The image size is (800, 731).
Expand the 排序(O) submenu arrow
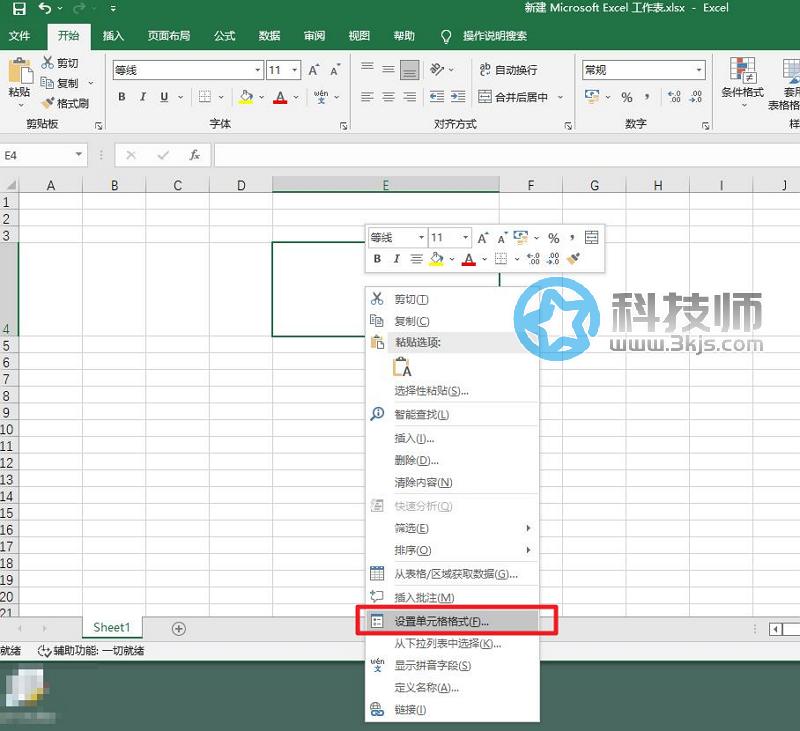click(x=529, y=550)
